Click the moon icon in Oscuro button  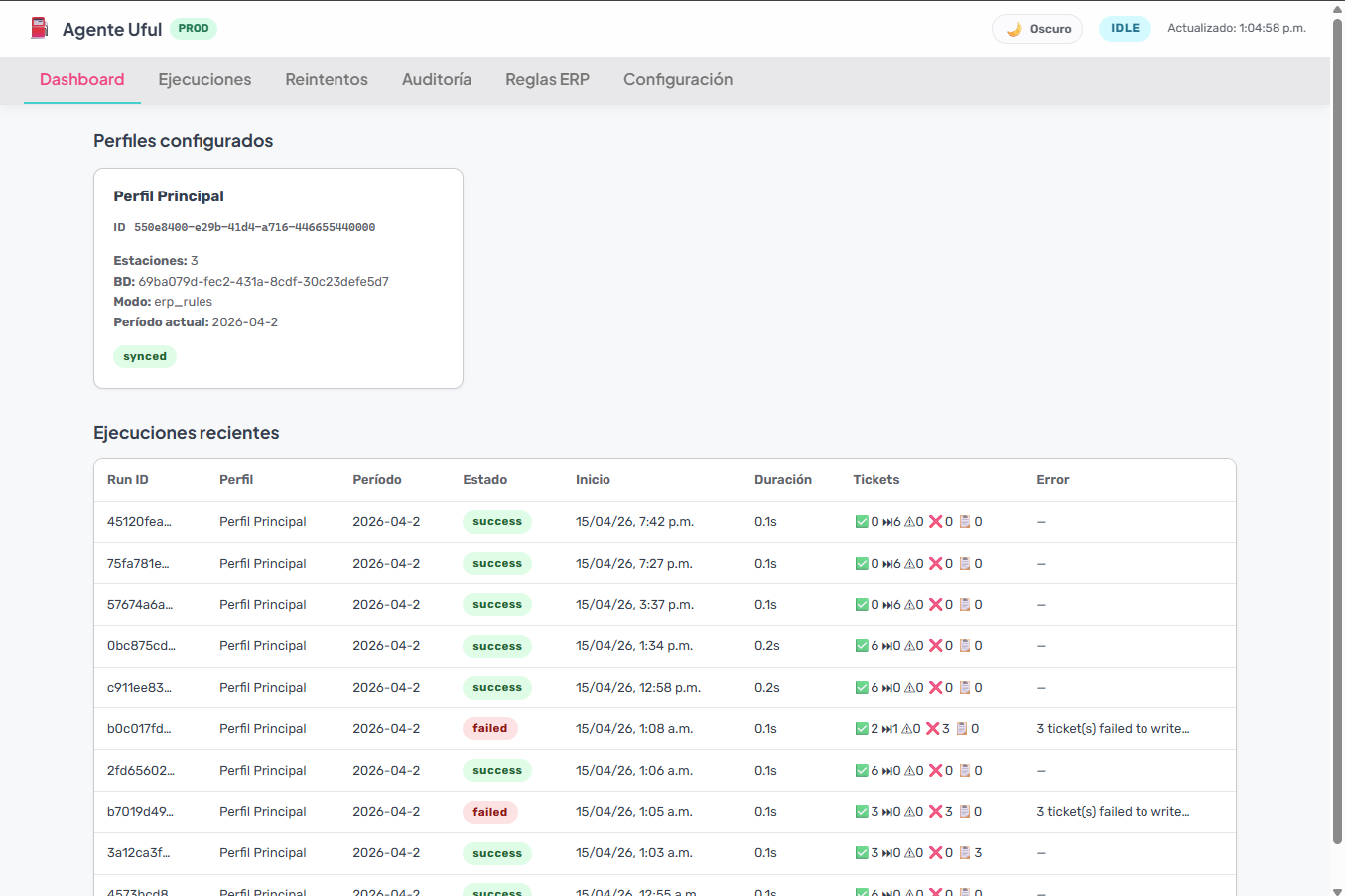tap(1013, 29)
